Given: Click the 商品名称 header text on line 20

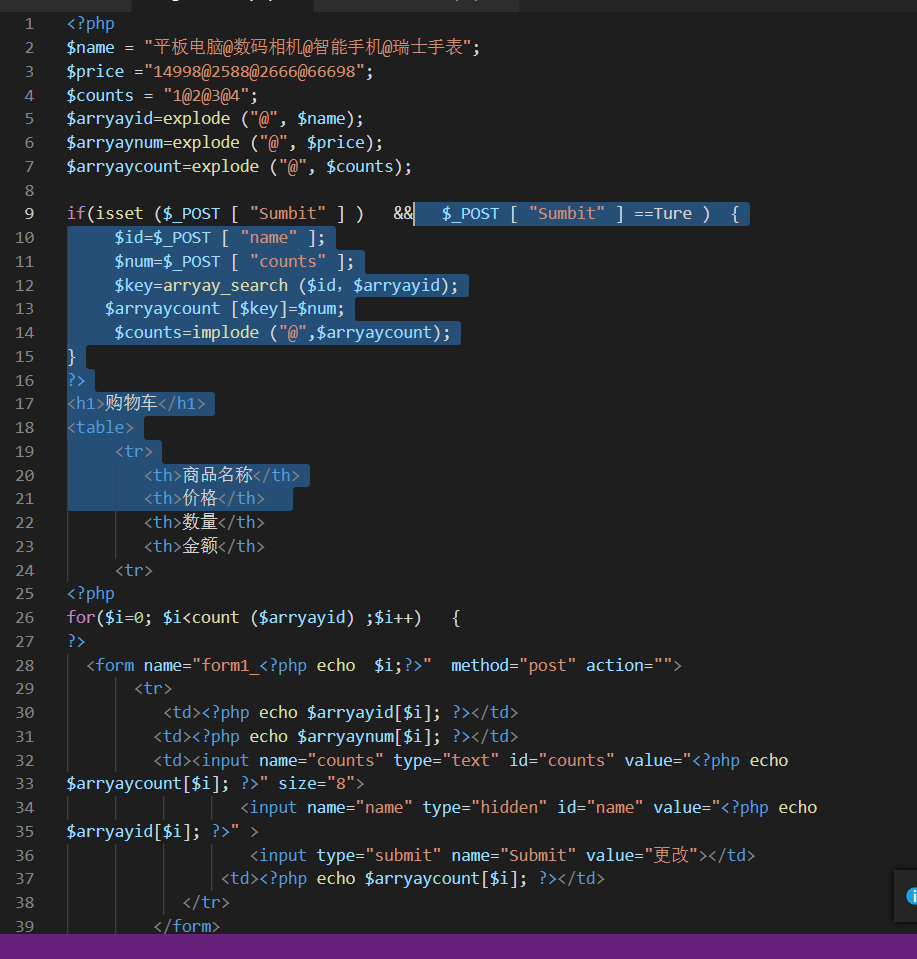Looking at the screenshot, I should coord(218,475).
